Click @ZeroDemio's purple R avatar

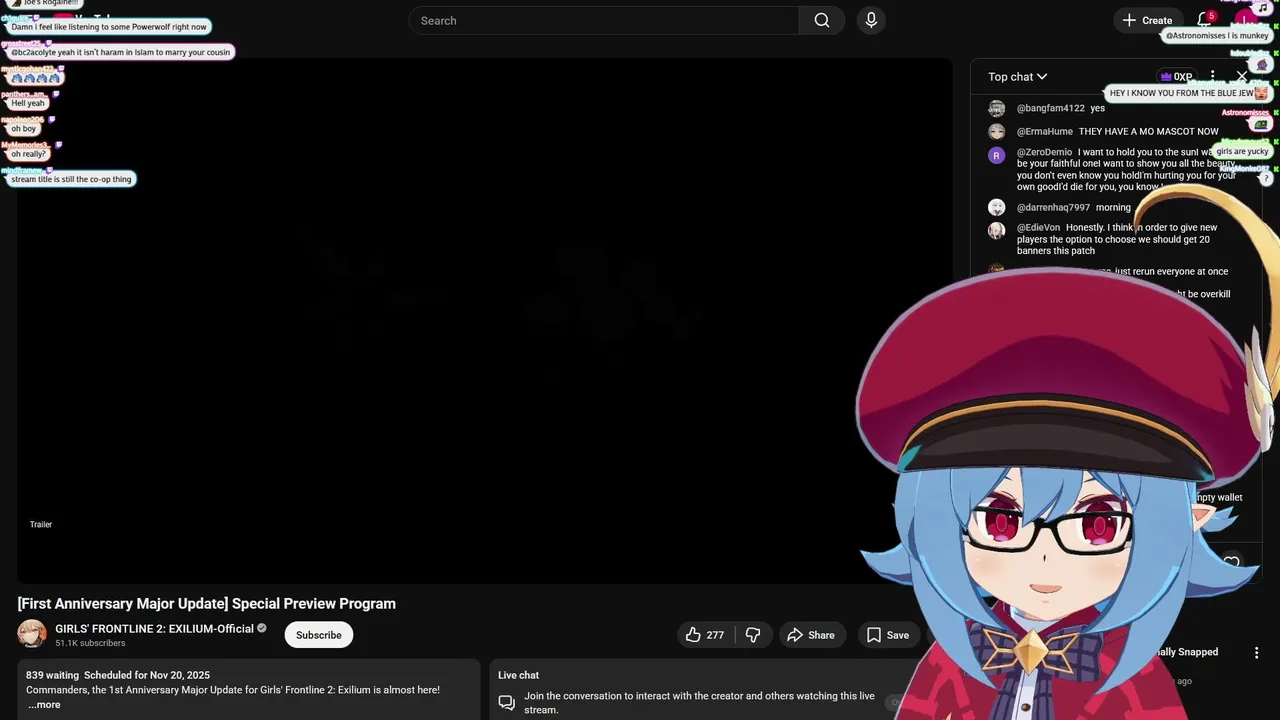(x=996, y=155)
